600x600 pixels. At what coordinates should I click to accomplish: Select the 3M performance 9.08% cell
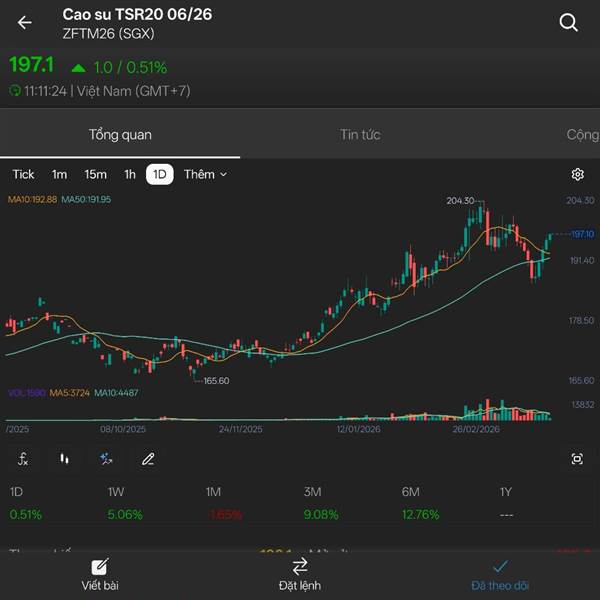click(x=321, y=514)
